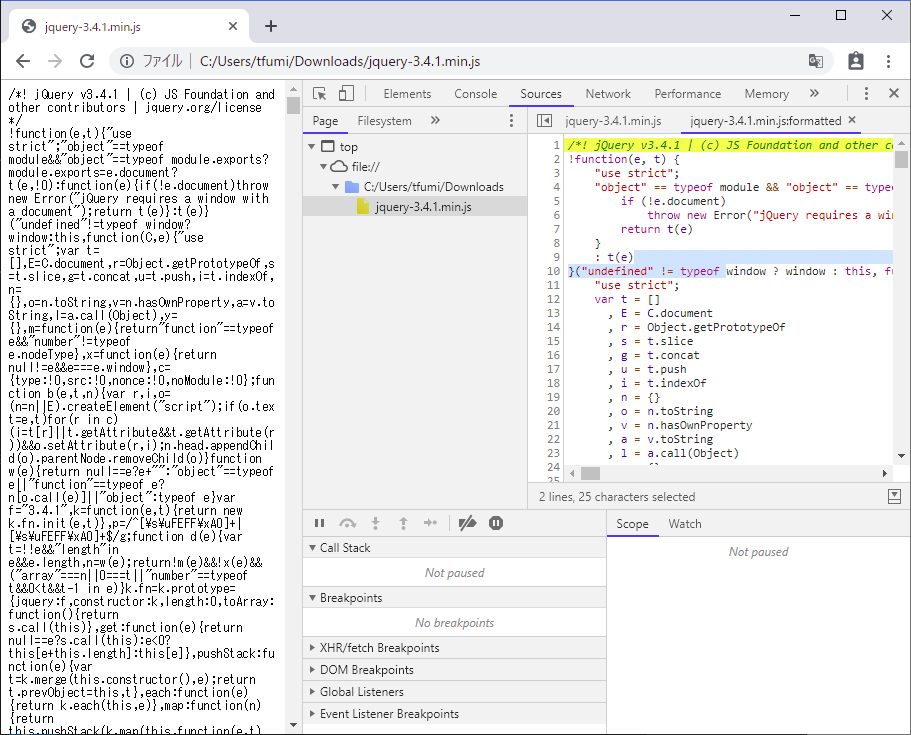Collapse the file:// tree node
911x735 pixels.
coord(324,167)
